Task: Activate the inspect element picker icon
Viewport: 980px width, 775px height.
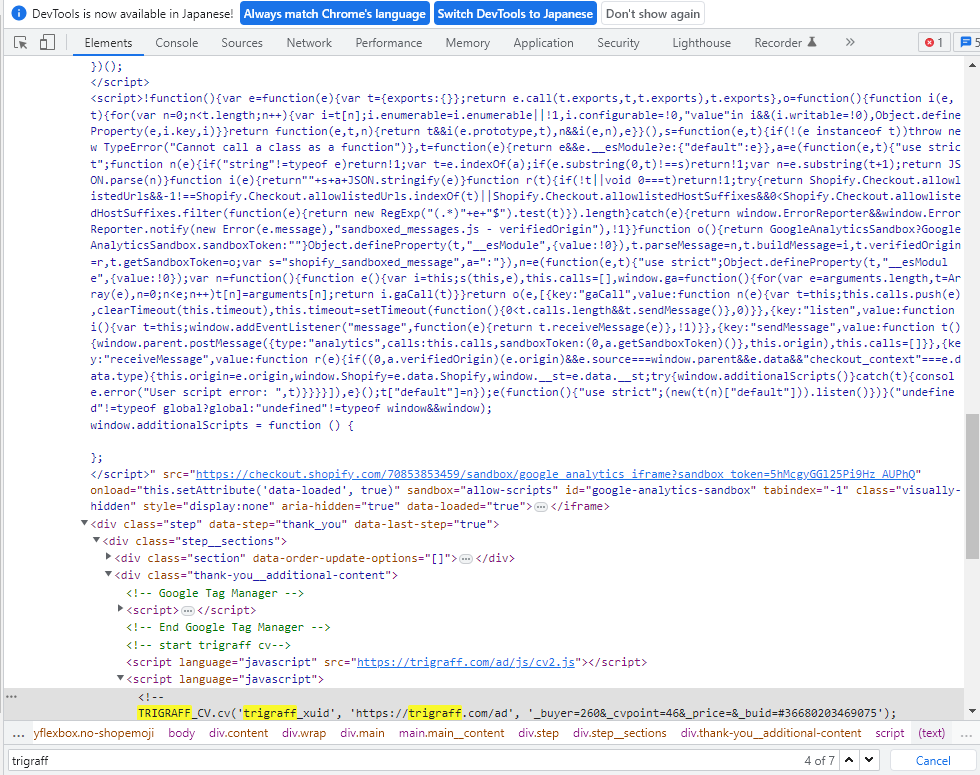Action: 21,43
